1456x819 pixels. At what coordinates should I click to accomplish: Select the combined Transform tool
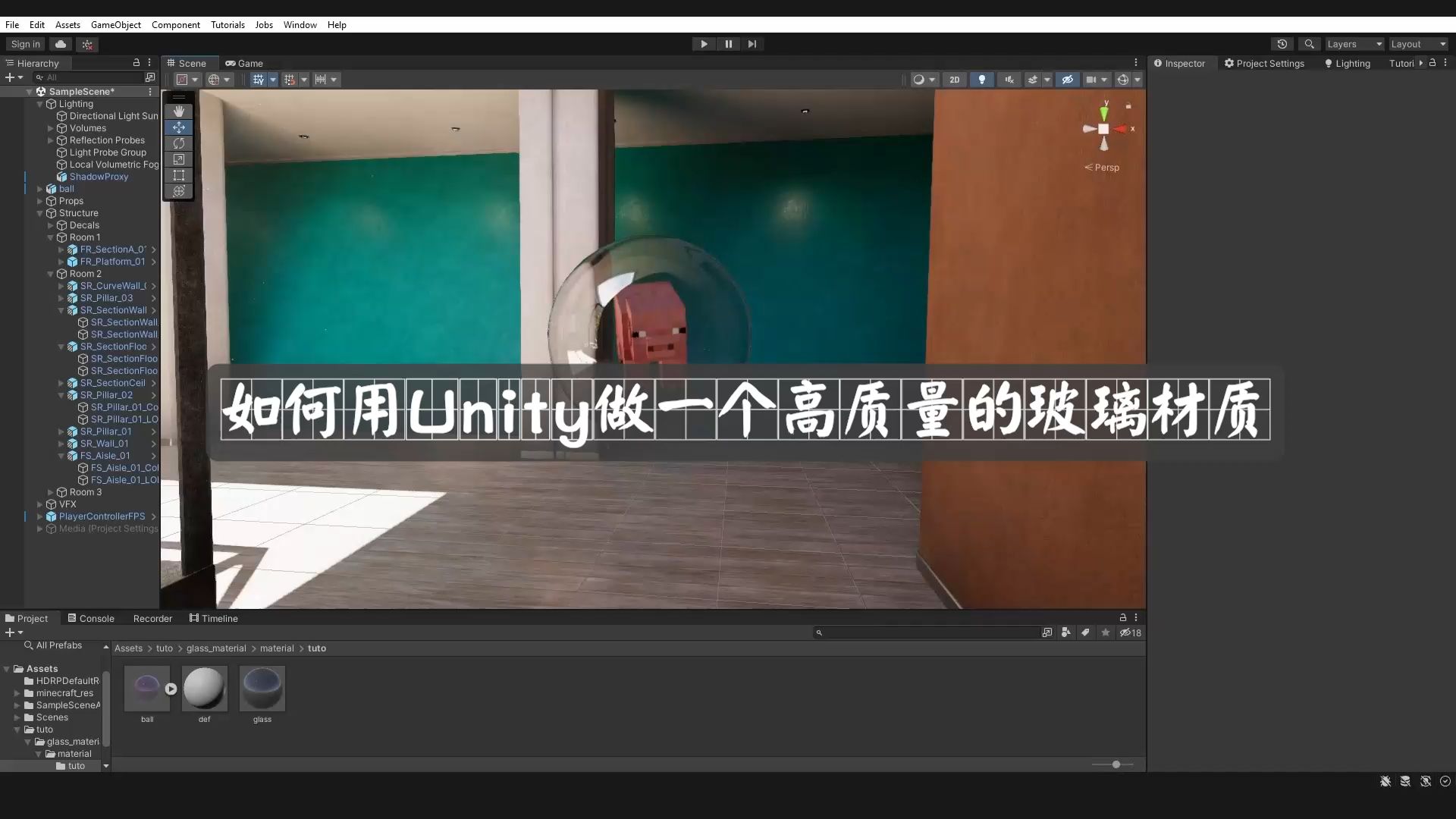tap(179, 191)
